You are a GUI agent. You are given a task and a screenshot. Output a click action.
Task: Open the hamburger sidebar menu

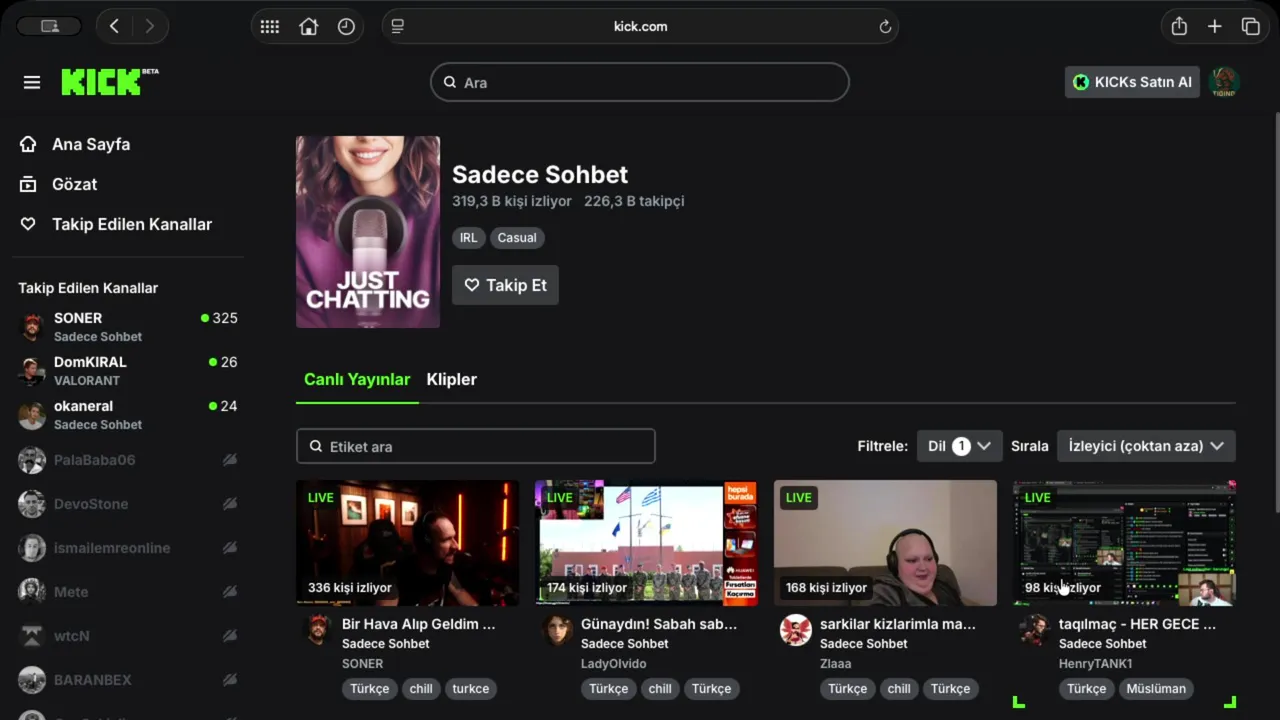point(32,82)
